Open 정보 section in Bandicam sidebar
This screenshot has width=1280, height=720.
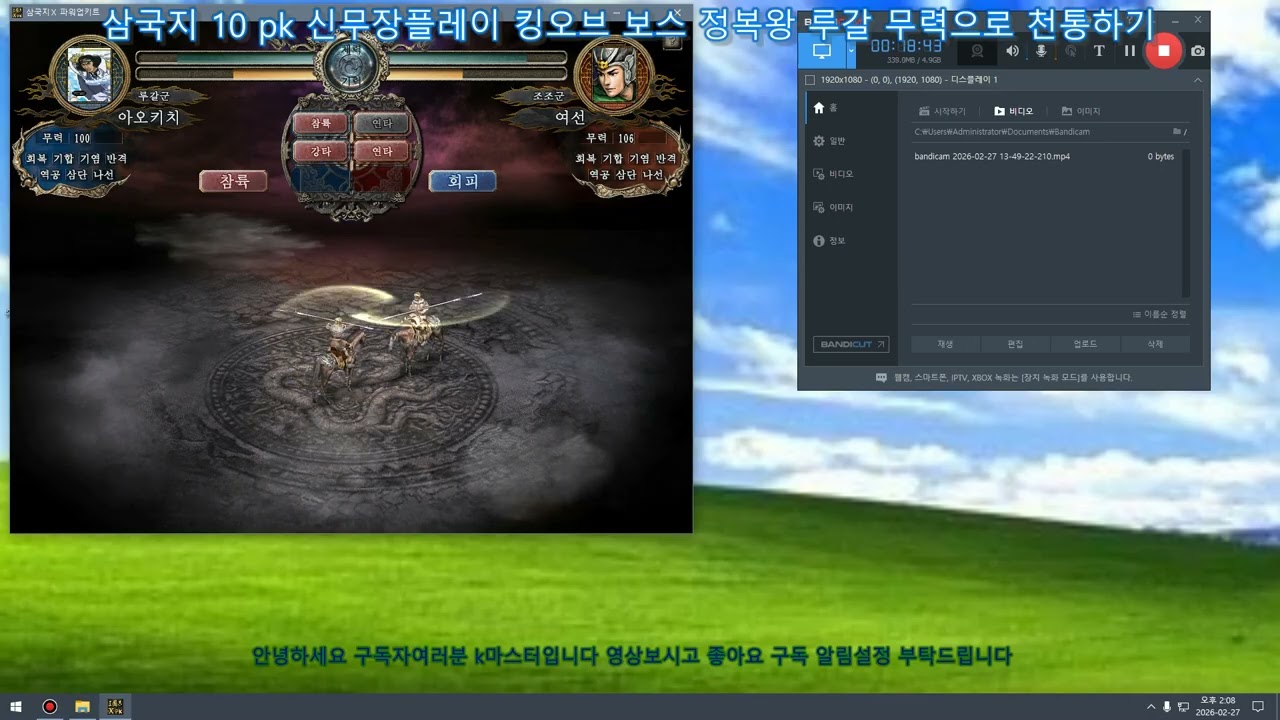[x=830, y=241]
